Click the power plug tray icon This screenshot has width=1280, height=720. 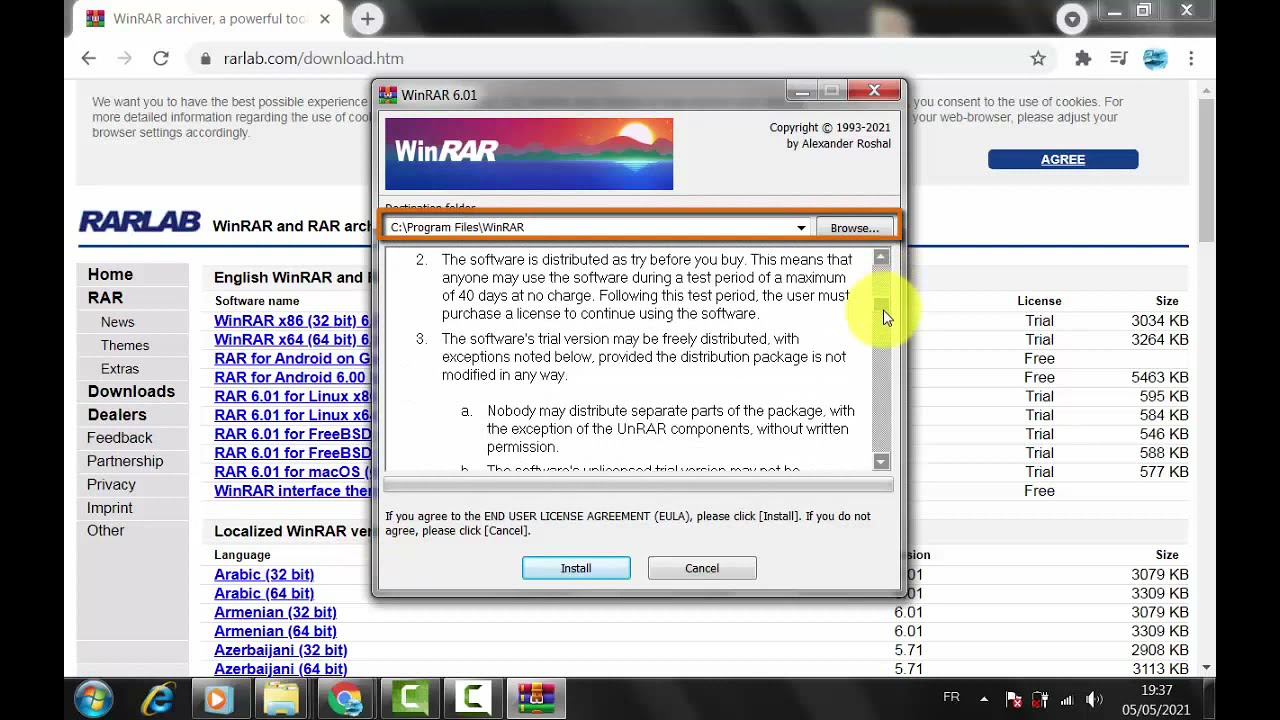point(1040,700)
